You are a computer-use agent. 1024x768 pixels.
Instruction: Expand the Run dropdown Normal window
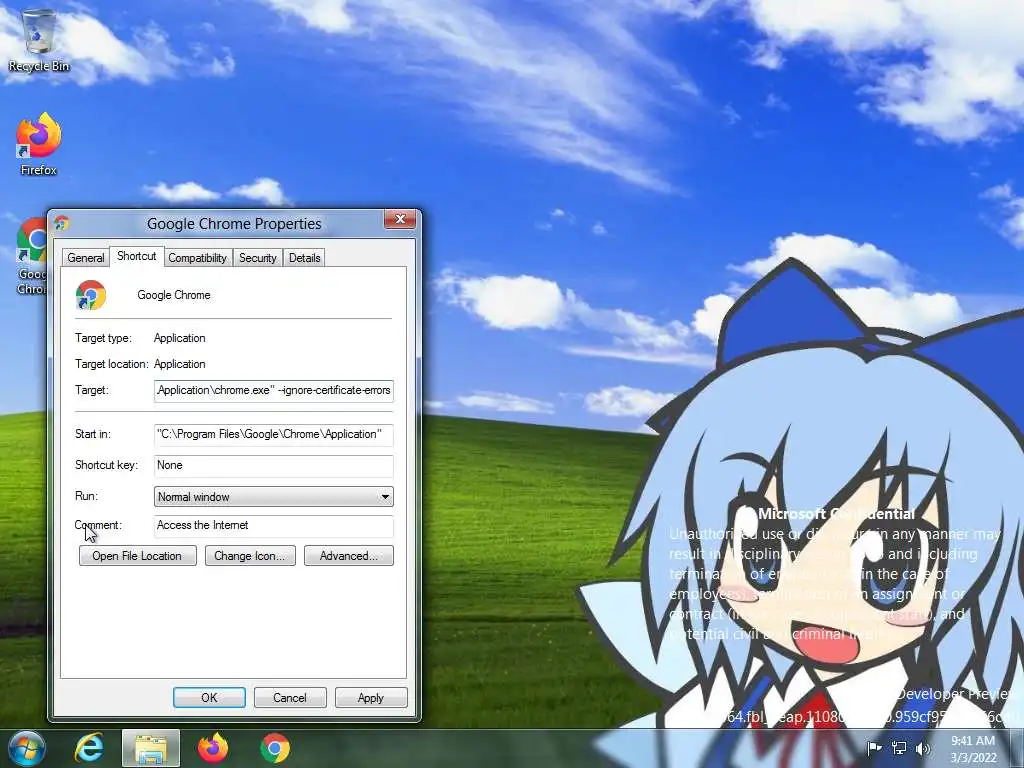[274, 496]
